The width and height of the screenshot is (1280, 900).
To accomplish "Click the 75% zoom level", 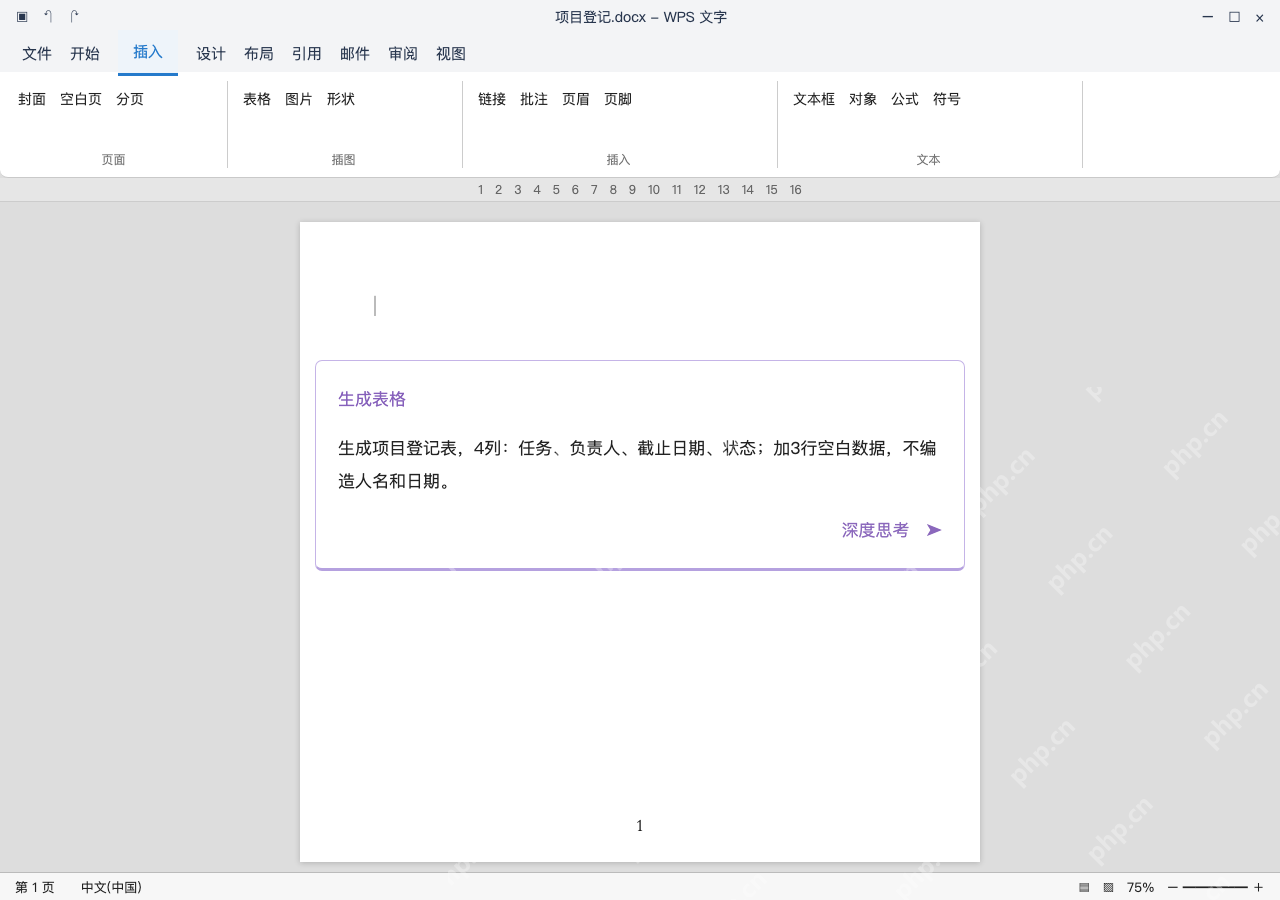I will tap(1140, 887).
